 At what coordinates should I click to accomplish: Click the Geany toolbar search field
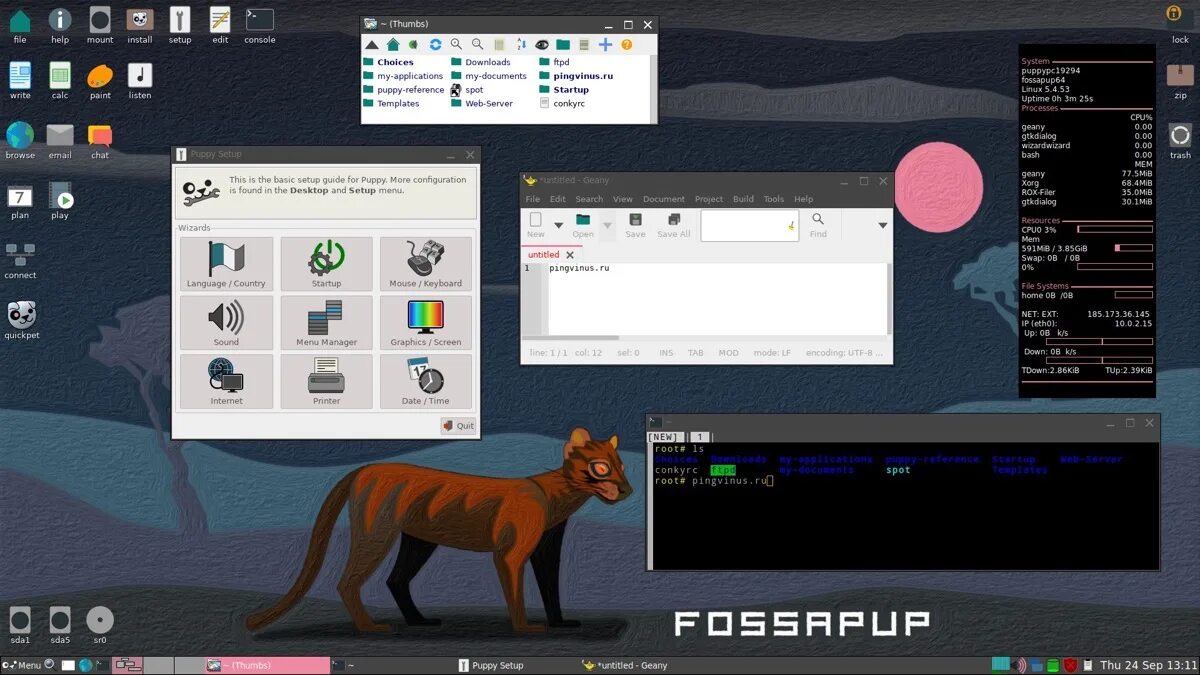(749, 226)
